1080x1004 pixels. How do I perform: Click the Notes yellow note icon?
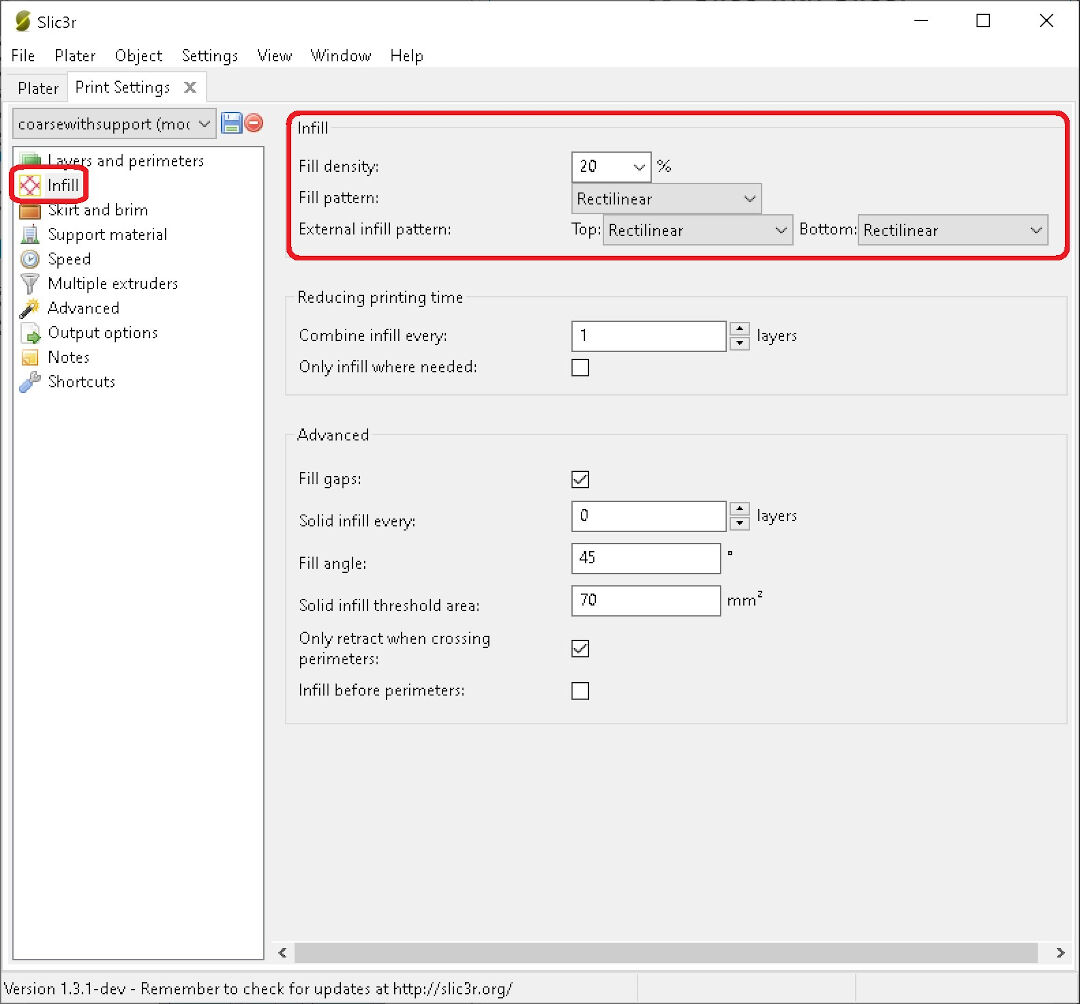pos(30,357)
